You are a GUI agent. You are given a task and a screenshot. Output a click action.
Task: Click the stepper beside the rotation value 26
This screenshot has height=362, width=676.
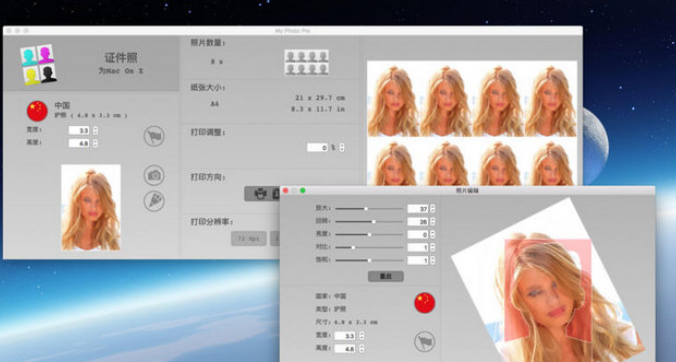pyautogui.click(x=432, y=222)
